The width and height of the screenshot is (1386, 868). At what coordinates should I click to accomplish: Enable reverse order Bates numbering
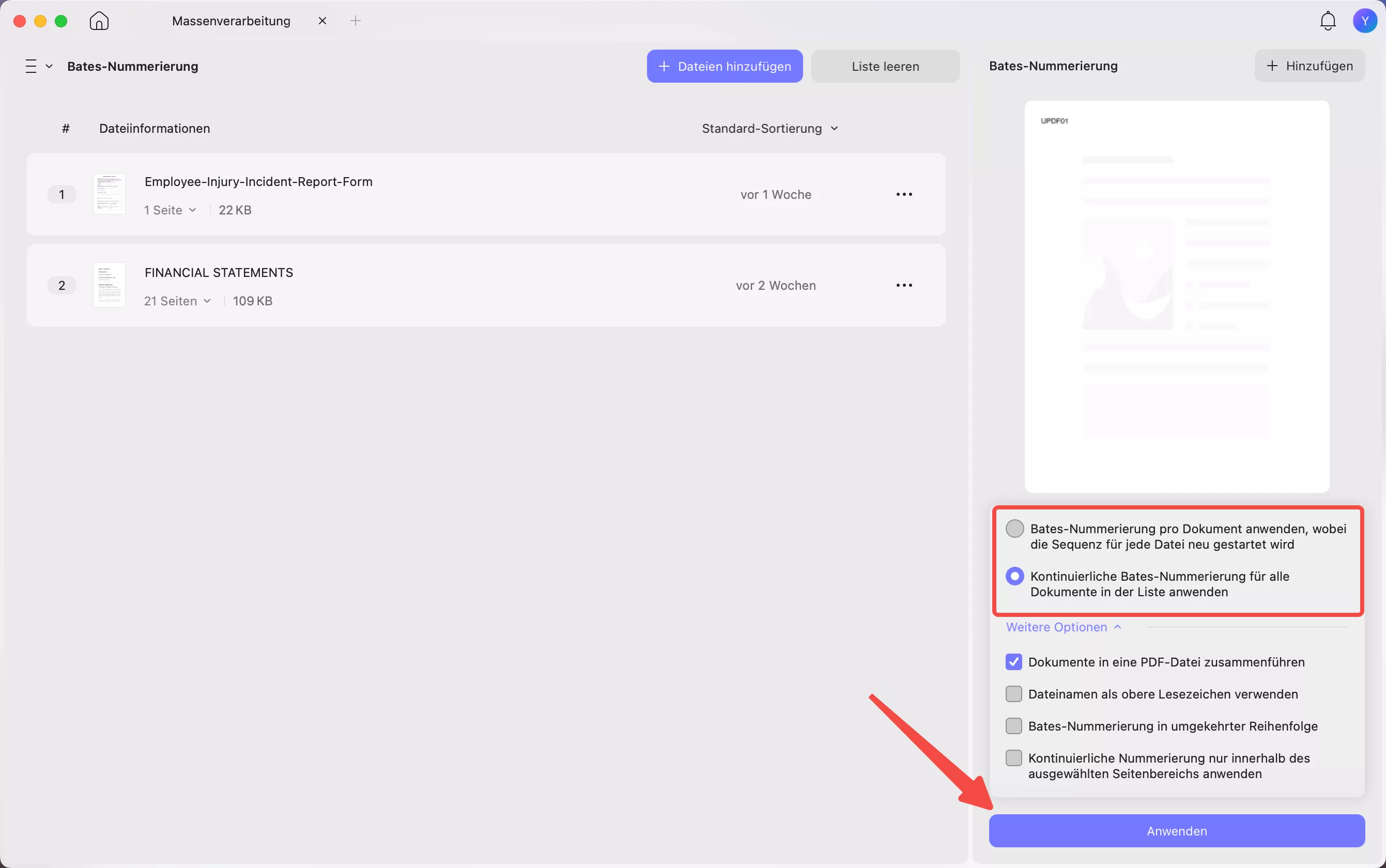point(1014,726)
